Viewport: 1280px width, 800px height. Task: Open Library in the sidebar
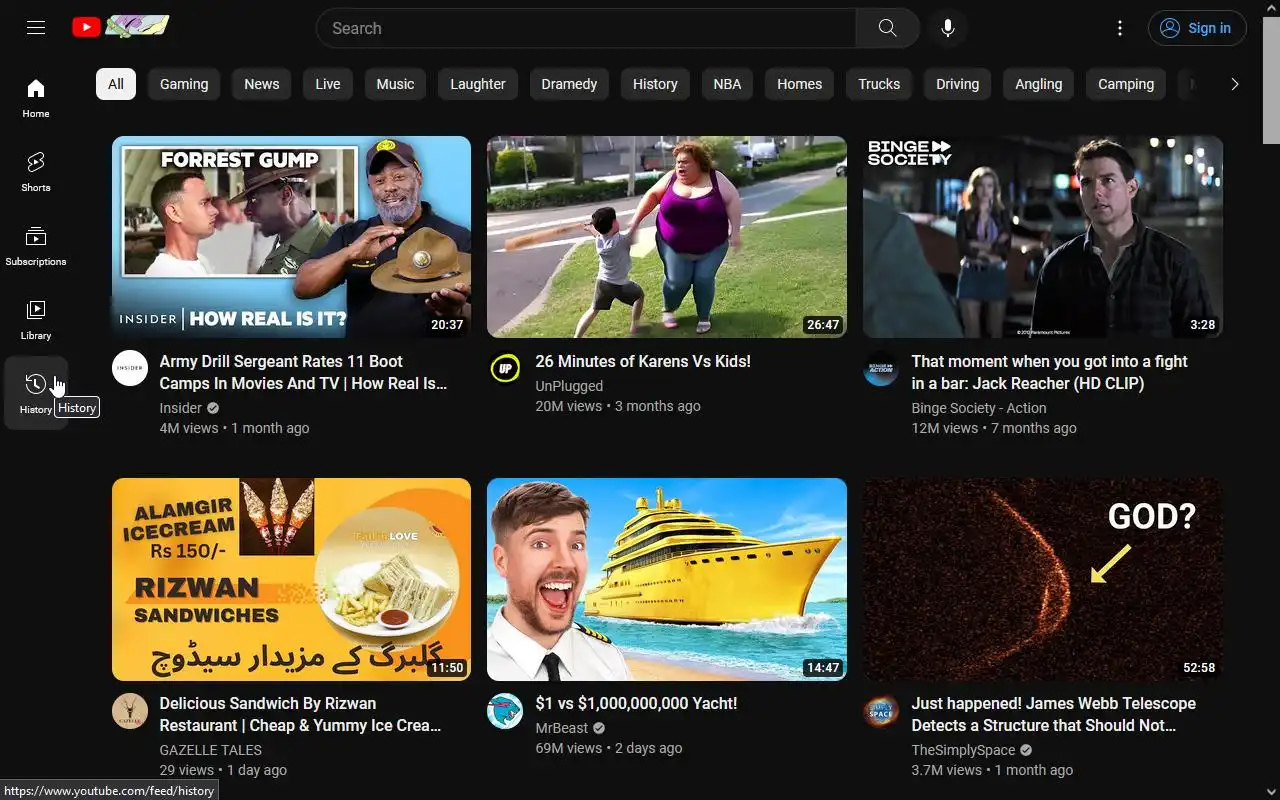coord(36,320)
